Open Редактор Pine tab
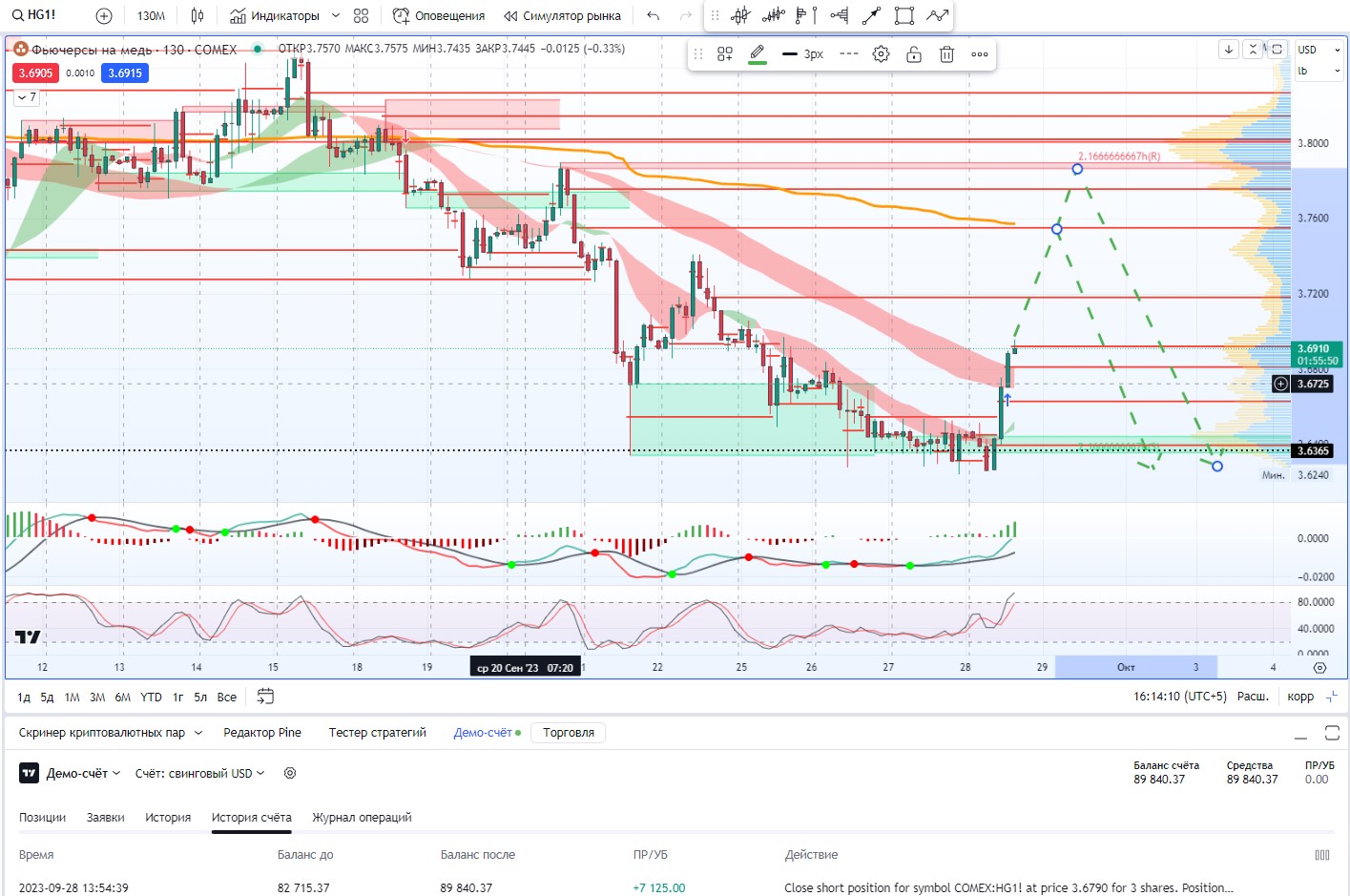 pos(262,733)
